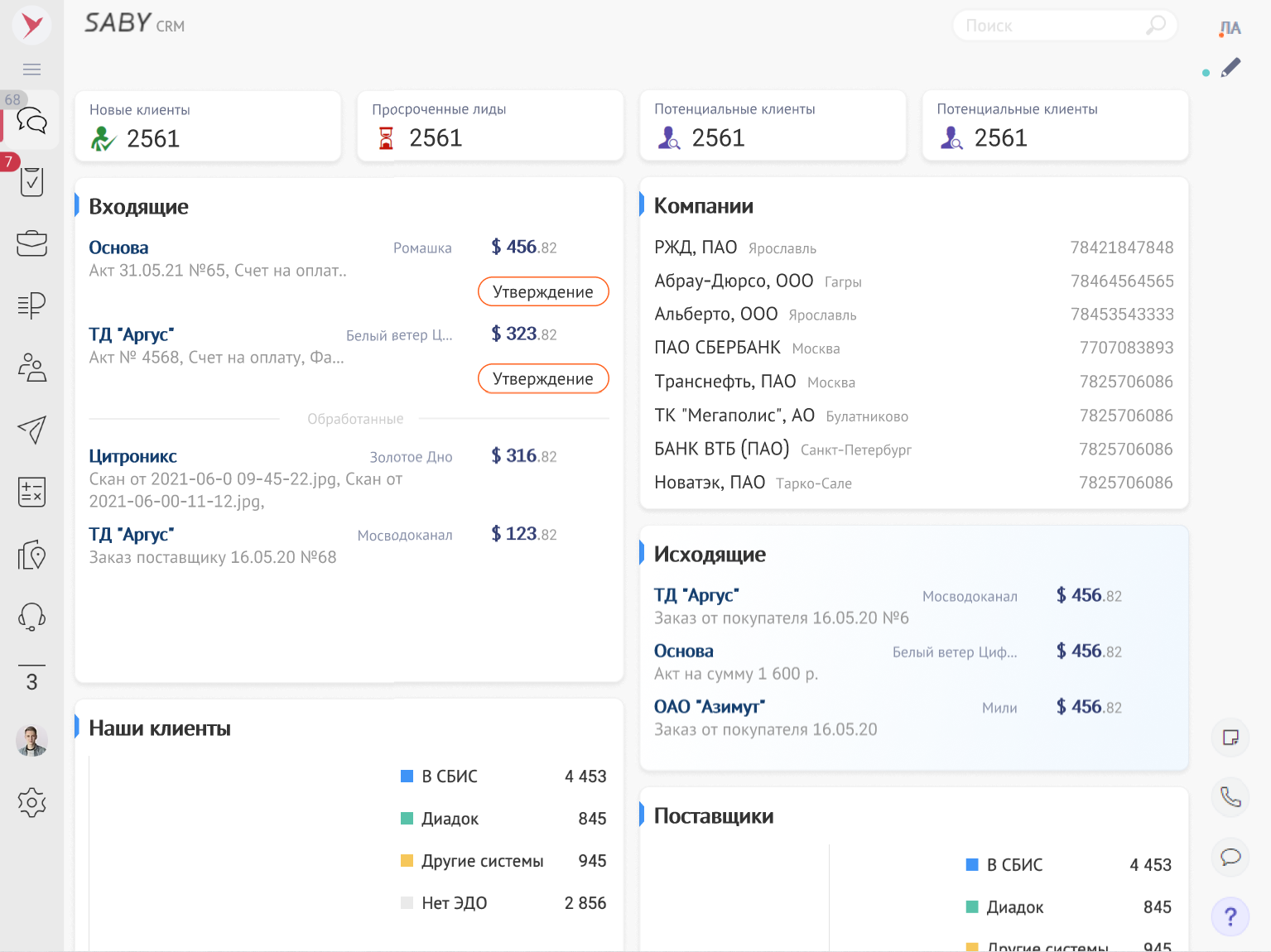Viewport: 1271px width, 952px height.
Task: Open the ЛА account initials icon
Action: coord(1230,28)
